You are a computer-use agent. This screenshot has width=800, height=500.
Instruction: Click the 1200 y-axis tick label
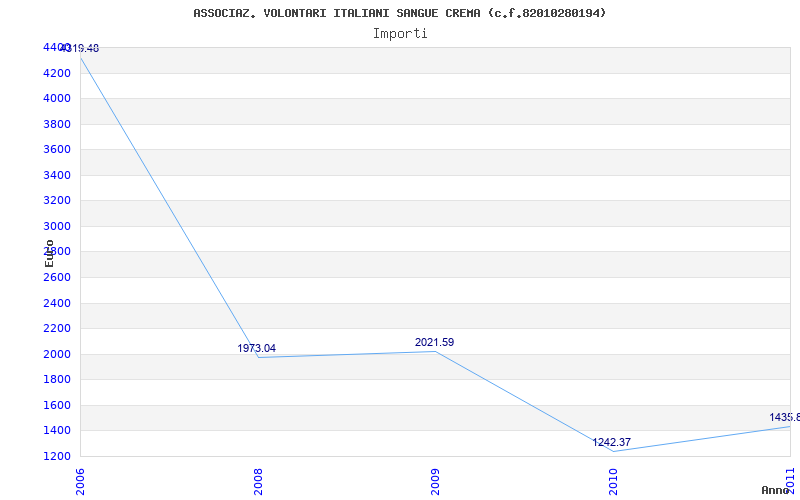57,456
